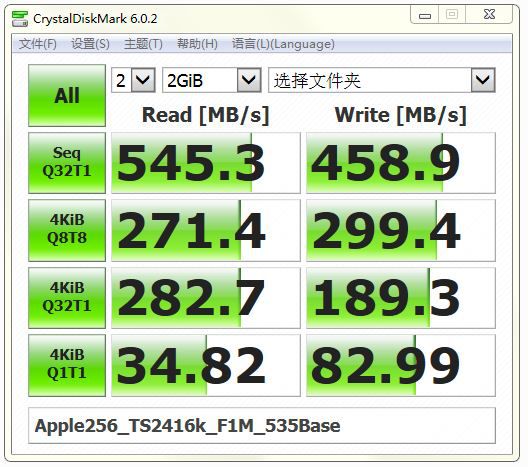Open the test count dropdown showing 2
This screenshot has width=528, height=467.
[133, 80]
